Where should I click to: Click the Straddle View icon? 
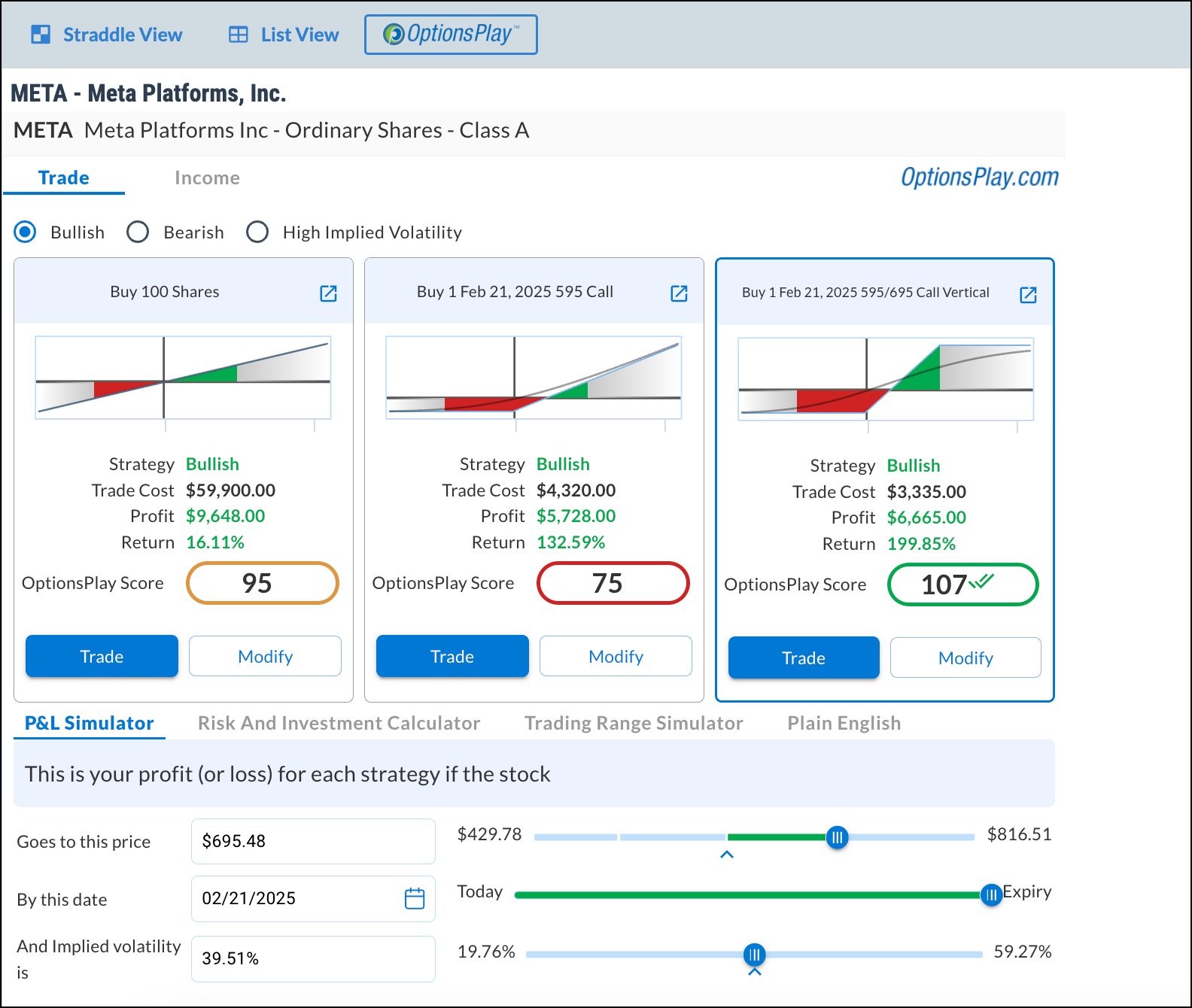pos(41,35)
